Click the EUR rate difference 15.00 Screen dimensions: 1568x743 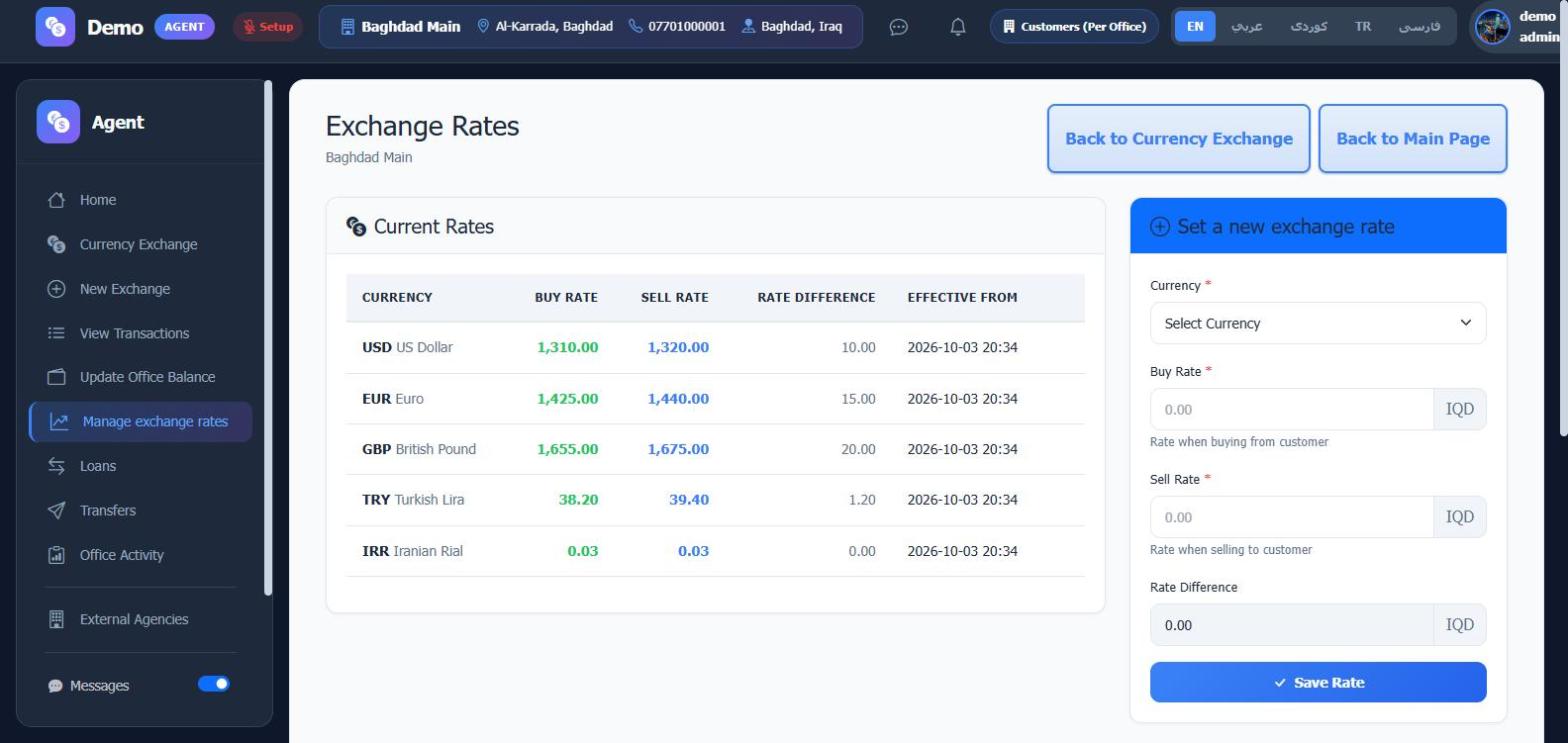pyautogui.click(x=858, y=398)
